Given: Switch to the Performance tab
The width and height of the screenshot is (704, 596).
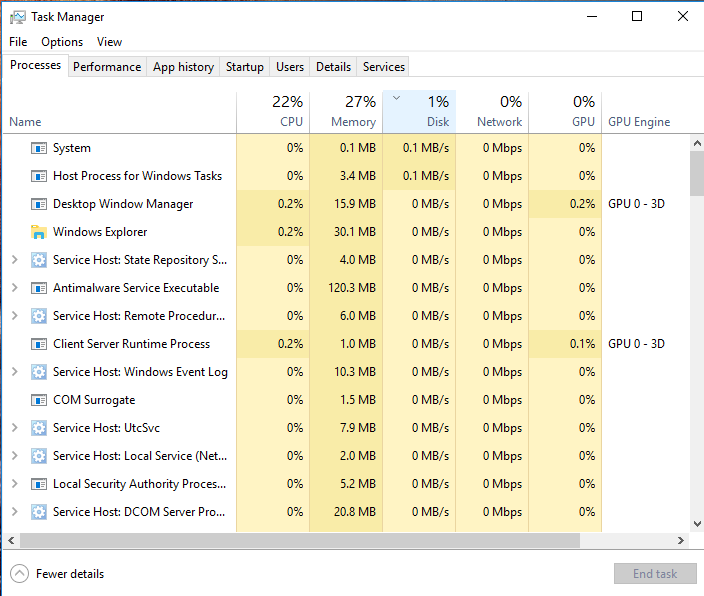Looking at the screenshot, I should 107,67.
